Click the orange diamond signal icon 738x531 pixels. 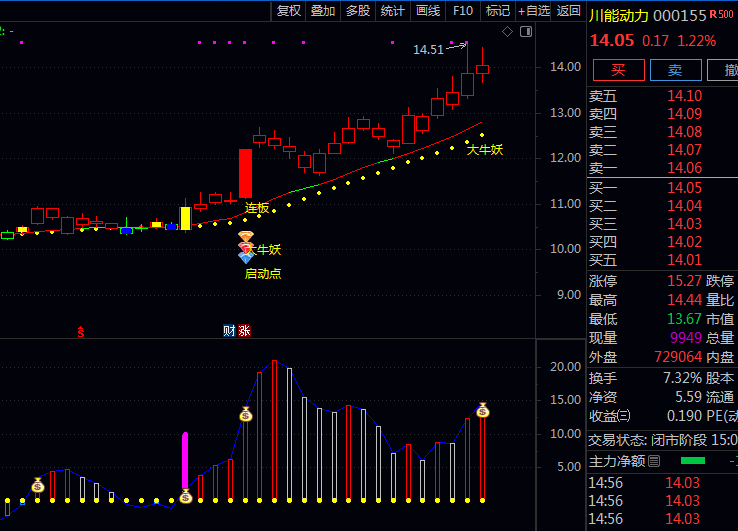click(246, 235)
